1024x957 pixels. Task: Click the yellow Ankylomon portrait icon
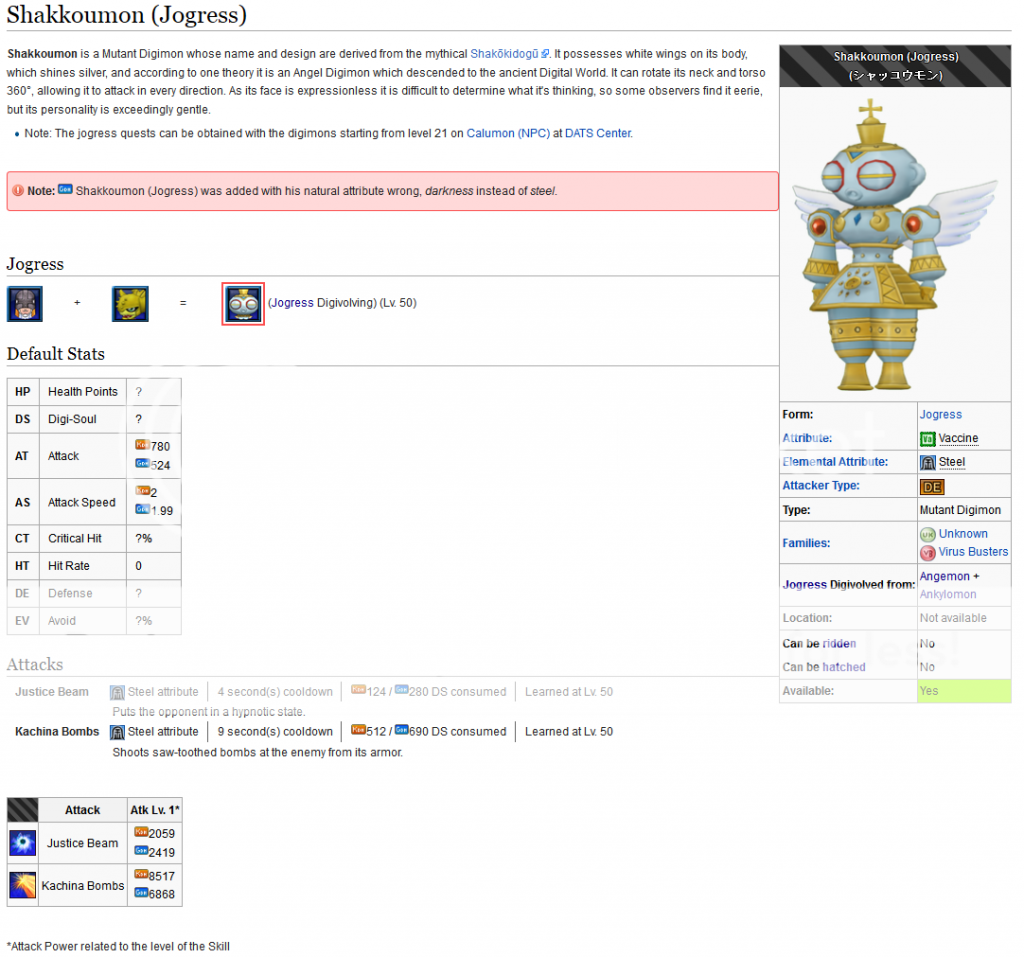[x=130, y=304]
